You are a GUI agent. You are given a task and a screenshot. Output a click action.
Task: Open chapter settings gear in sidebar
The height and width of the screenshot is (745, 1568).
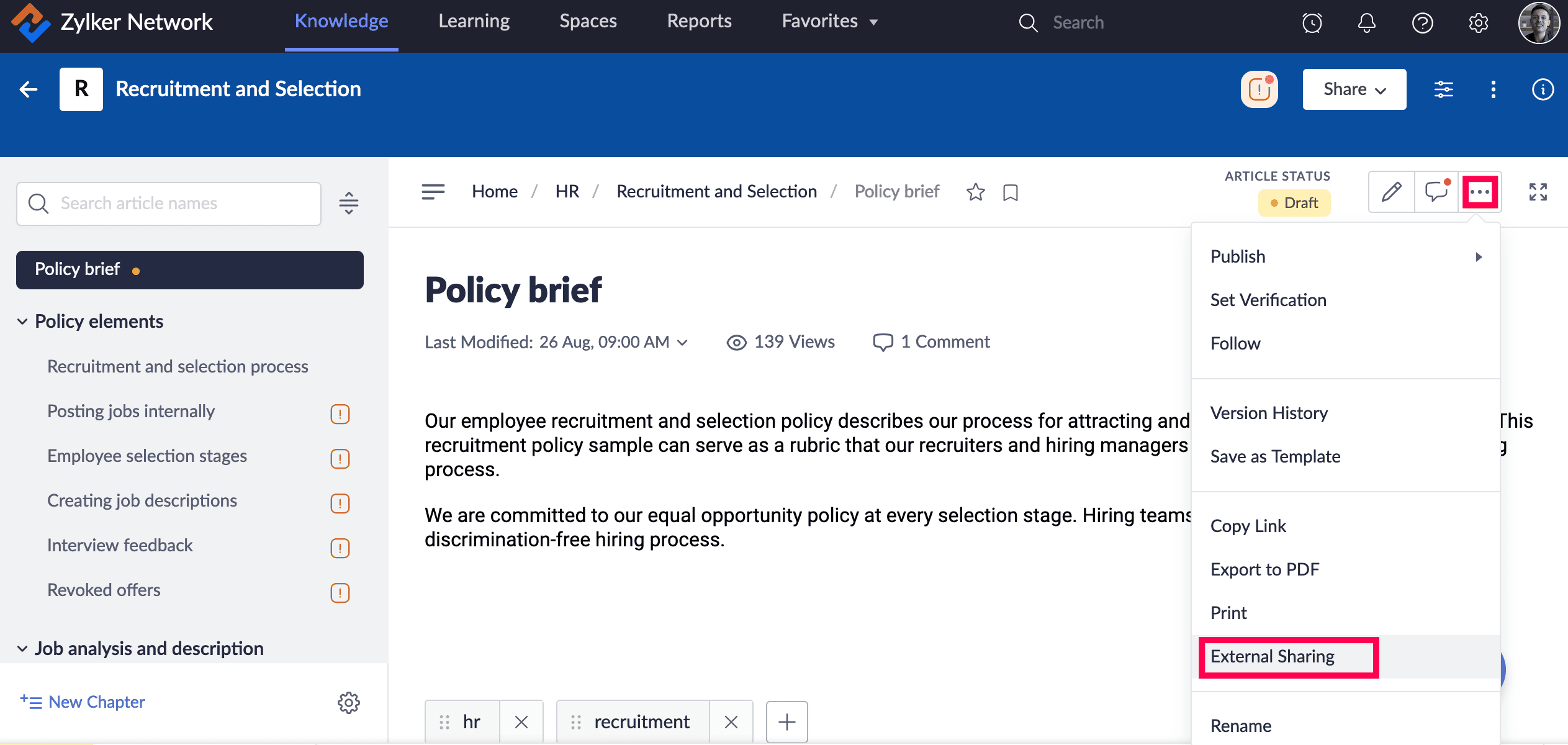point(348,702)
